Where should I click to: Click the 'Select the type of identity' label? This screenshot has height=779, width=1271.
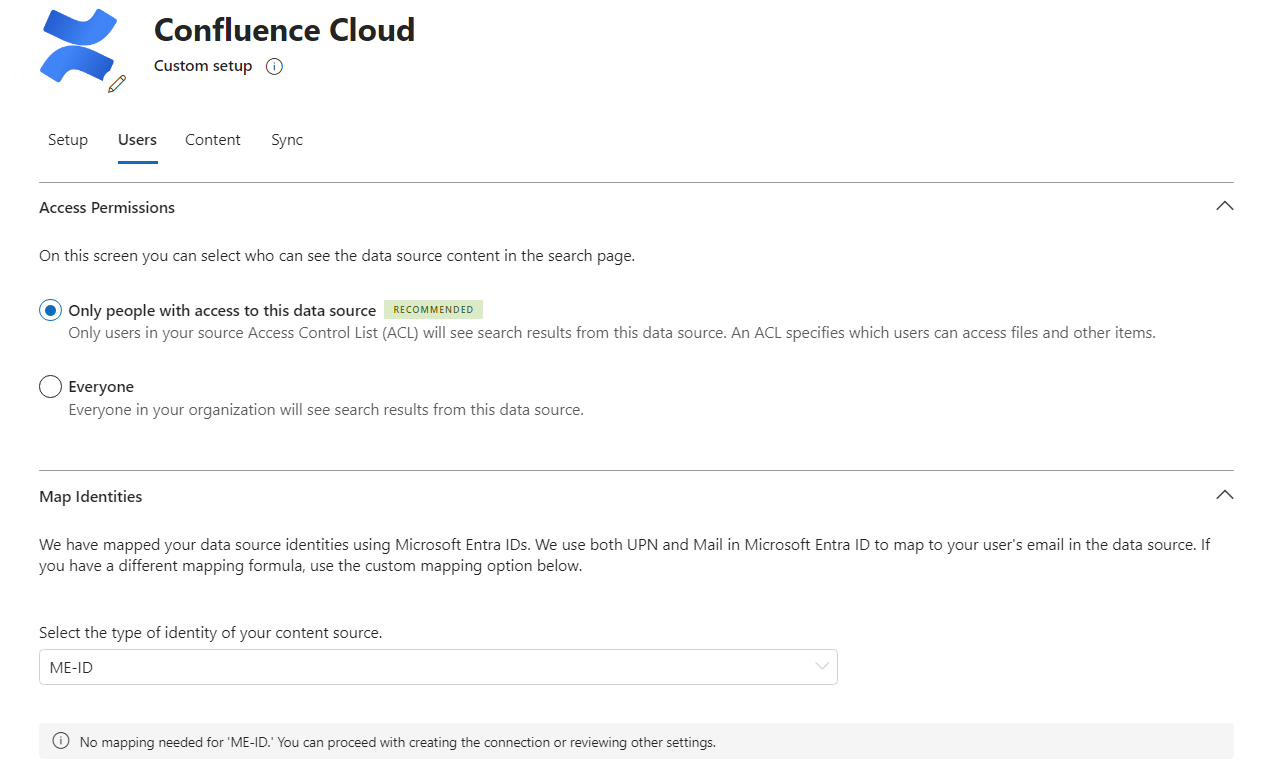[210, 633]
